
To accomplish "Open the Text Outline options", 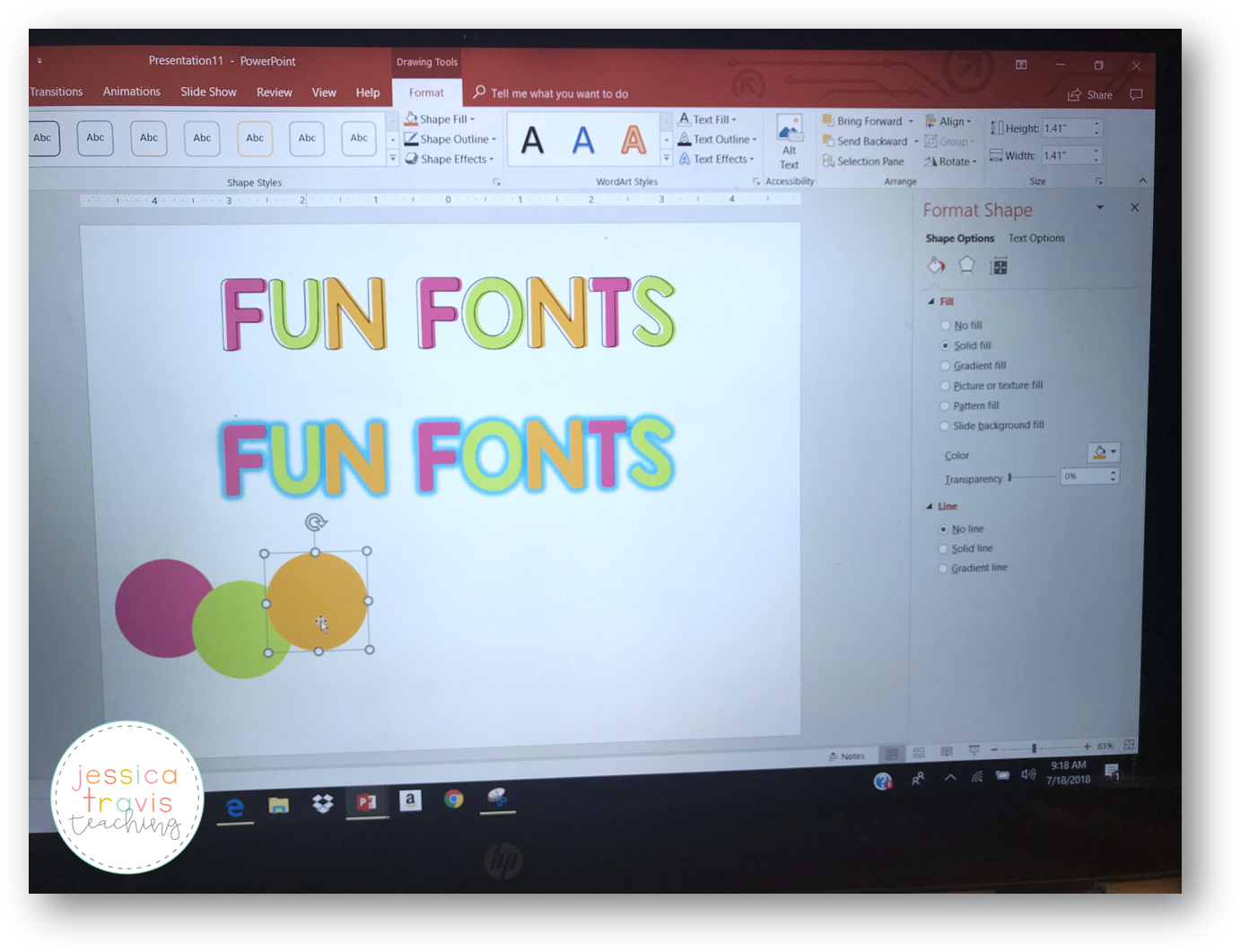I will pos(717,139).
